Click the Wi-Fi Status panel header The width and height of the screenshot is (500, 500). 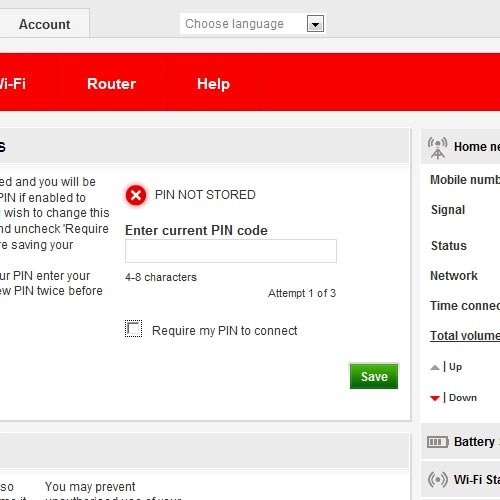pyautogui.click(x=461, y=480)
